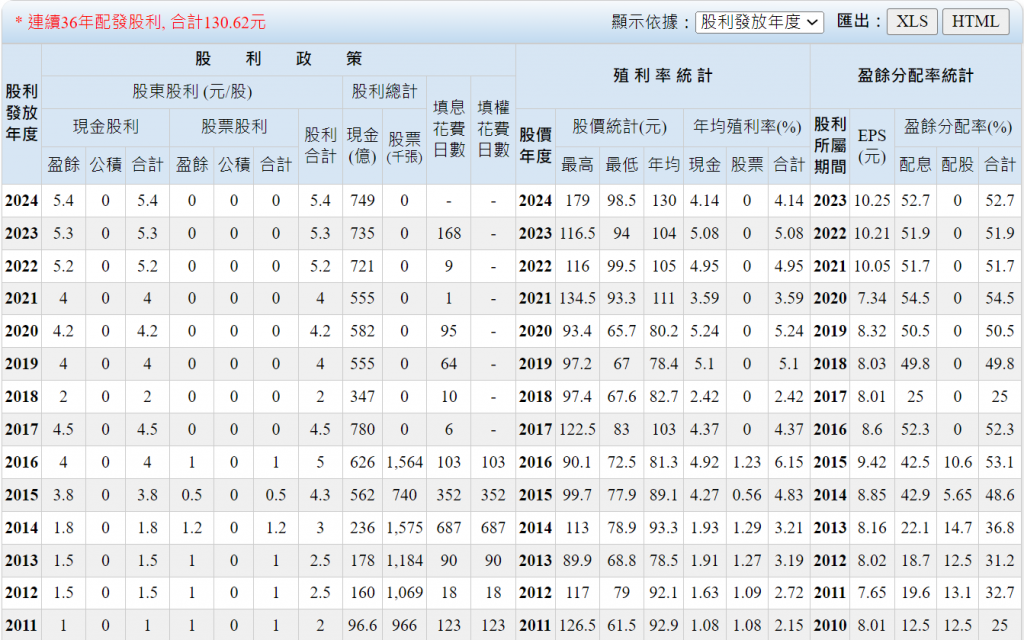Click the HTML export button
The image size is (1024, 640).
pos(975,21)
